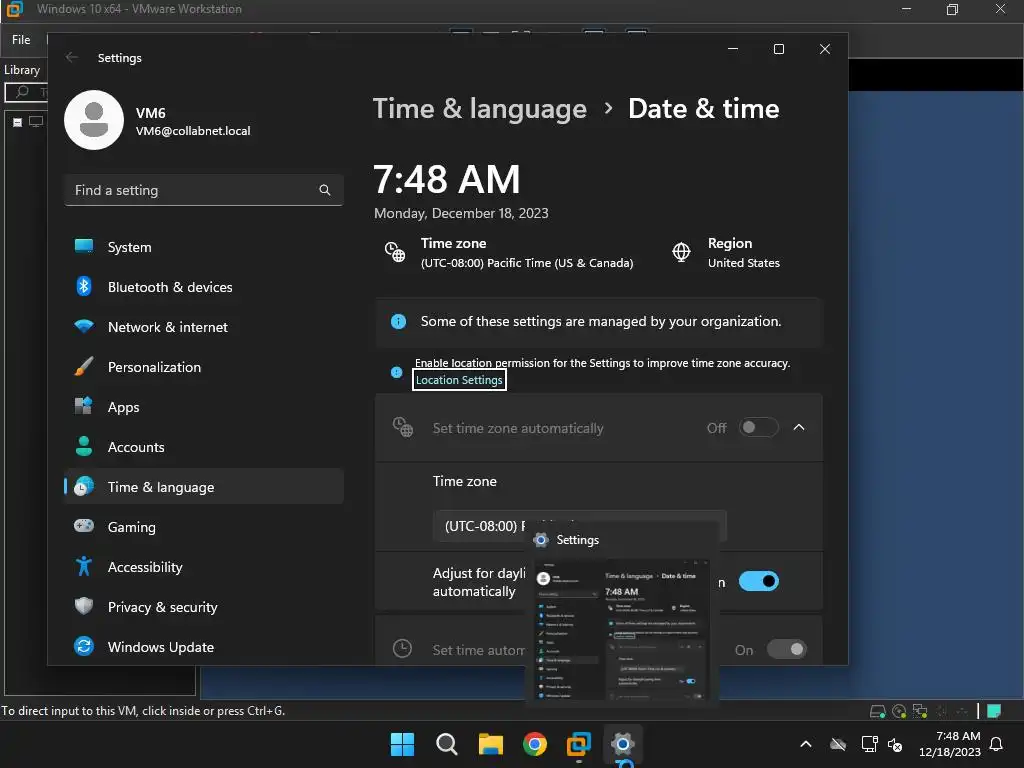Screen dimensions: 1024x768
Task: Open Network & internet category
Action: (x=204, y=327)
